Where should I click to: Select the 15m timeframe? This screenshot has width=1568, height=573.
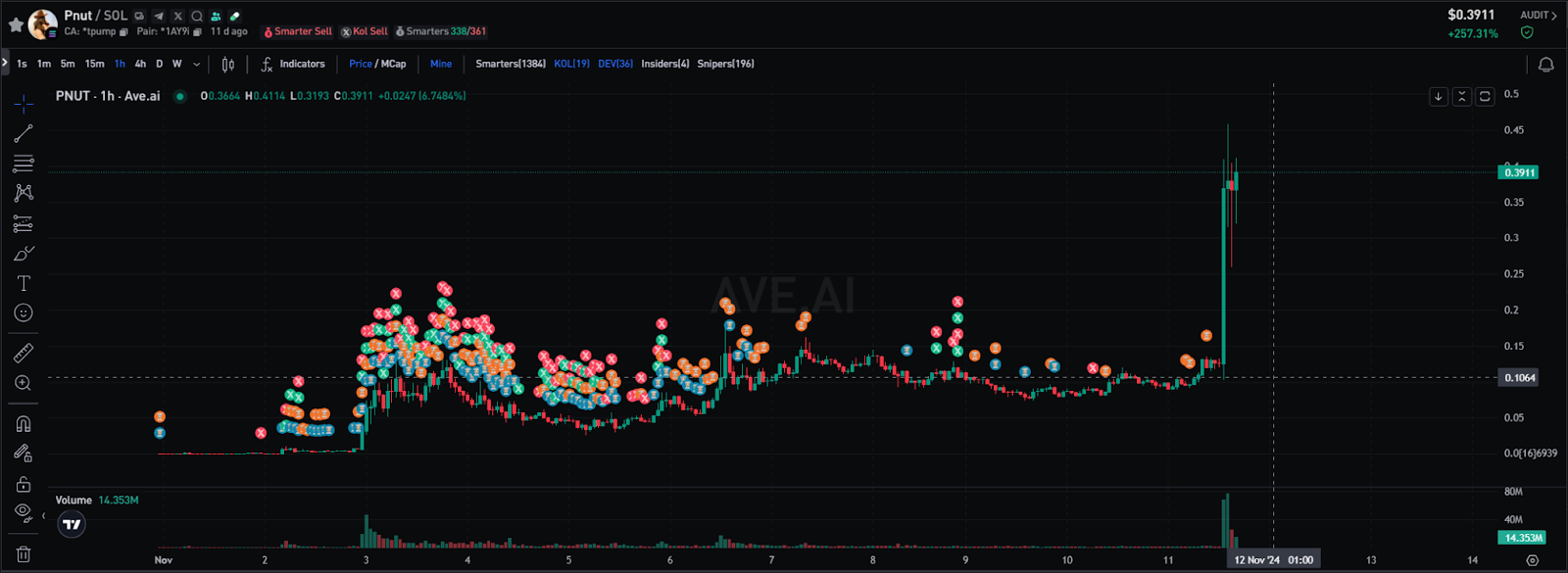click(x=94, y=64)
